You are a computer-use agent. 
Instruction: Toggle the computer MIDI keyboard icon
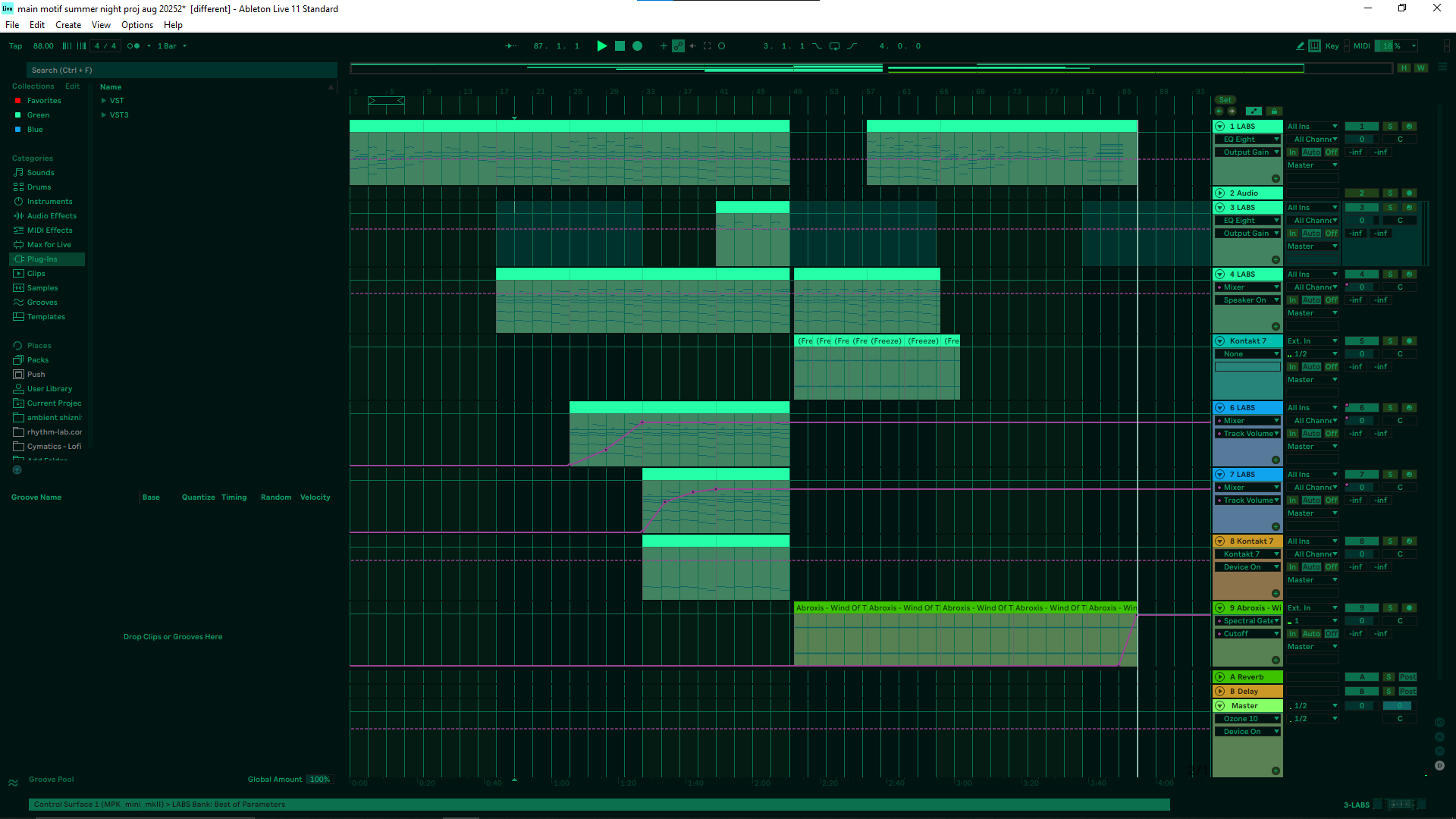click(1315, 46)
